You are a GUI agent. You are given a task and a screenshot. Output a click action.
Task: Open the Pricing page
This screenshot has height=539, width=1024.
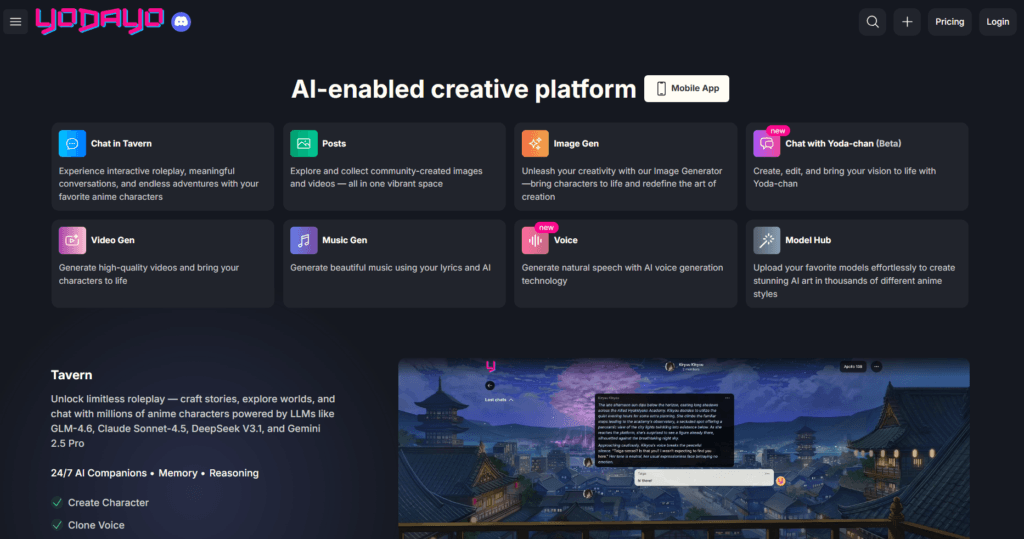tap(950, 22)
